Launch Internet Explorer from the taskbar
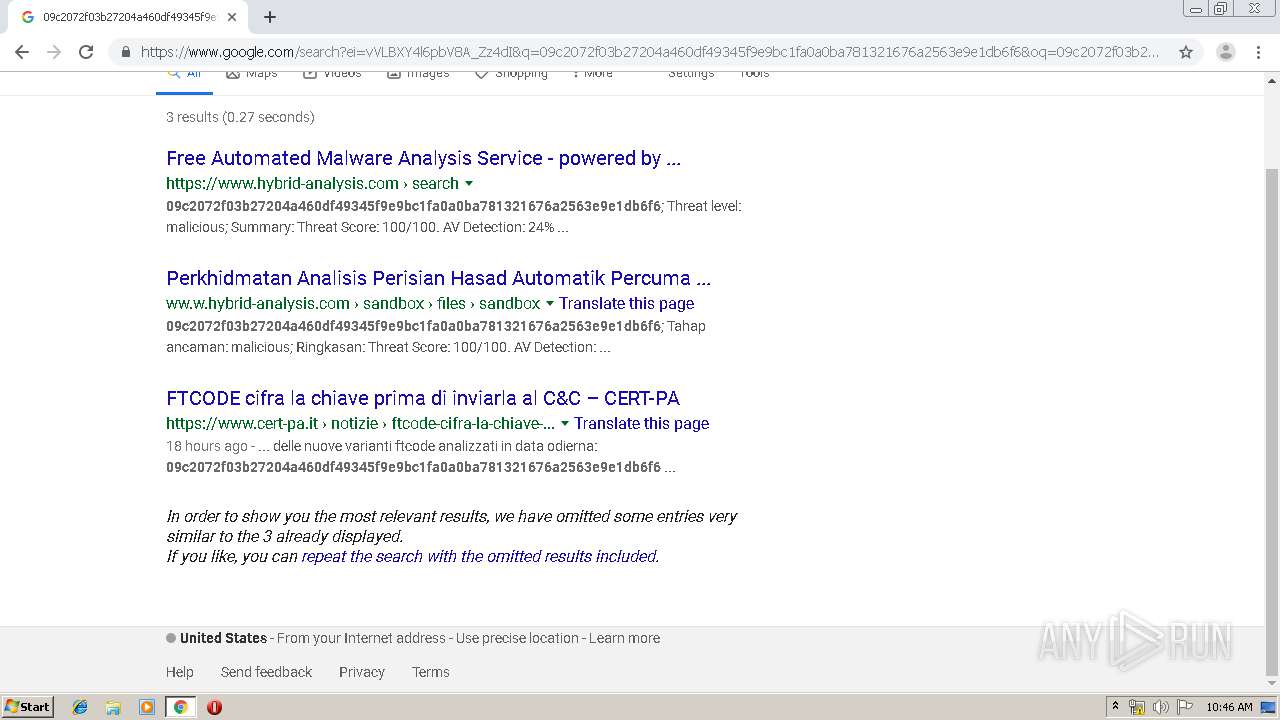 pyautogui.click(x=80, y=707)
